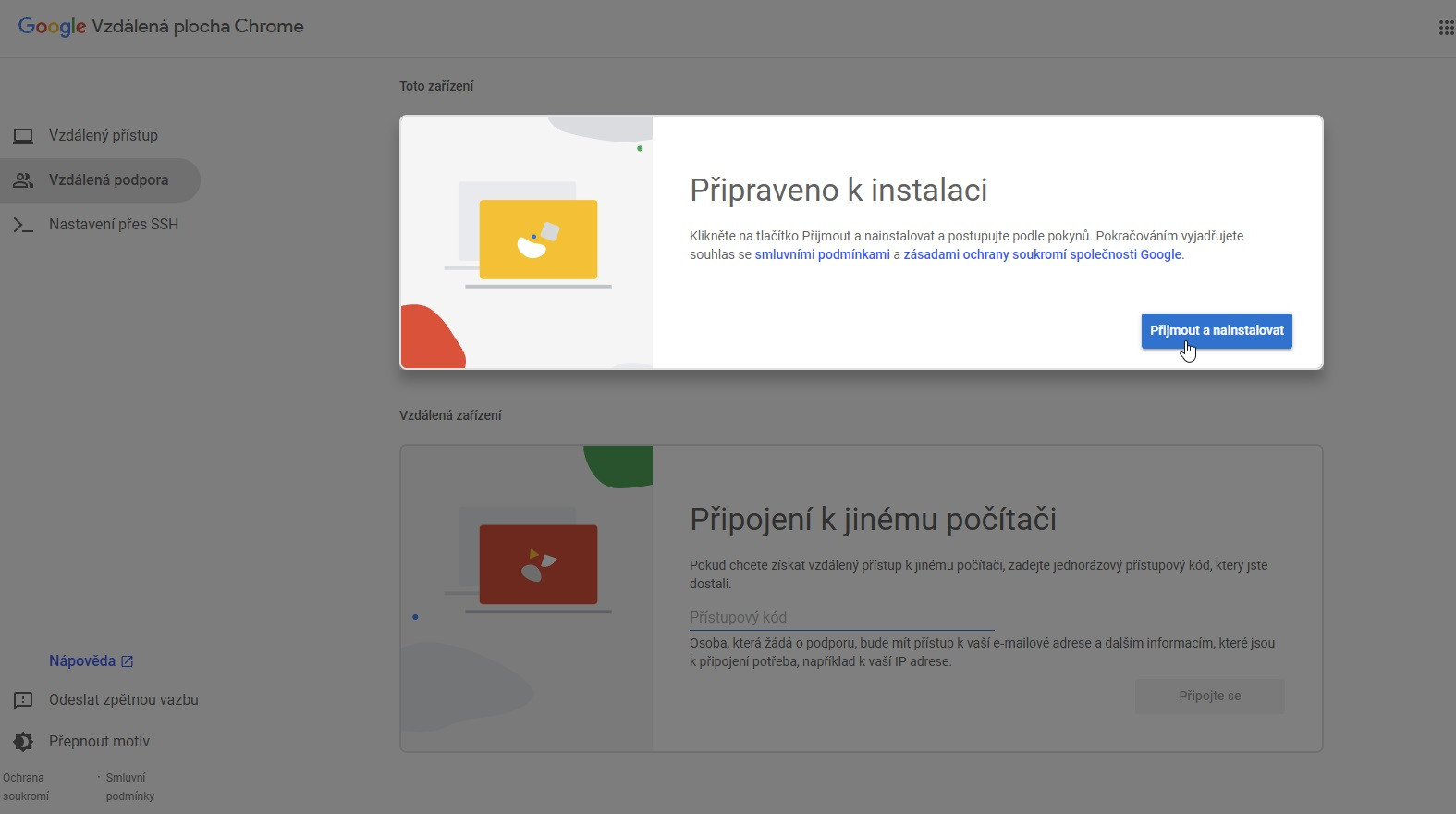Click the Připraveno k instalaci heading

[838, 191]
